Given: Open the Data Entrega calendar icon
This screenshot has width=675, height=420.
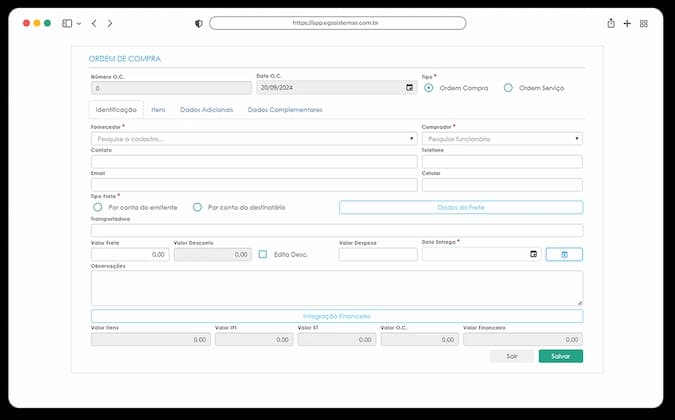Looking at the screenshot, I should click(533, 254).
